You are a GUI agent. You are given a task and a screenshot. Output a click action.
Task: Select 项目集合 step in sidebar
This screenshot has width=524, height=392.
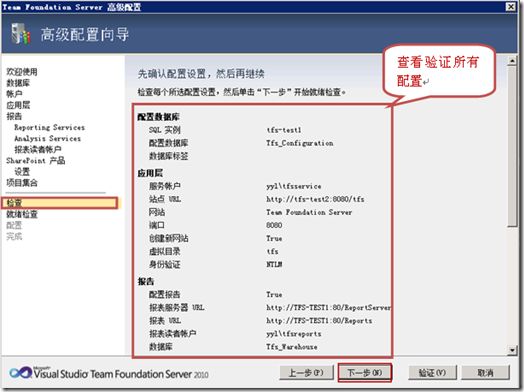[x=22, y=182]
